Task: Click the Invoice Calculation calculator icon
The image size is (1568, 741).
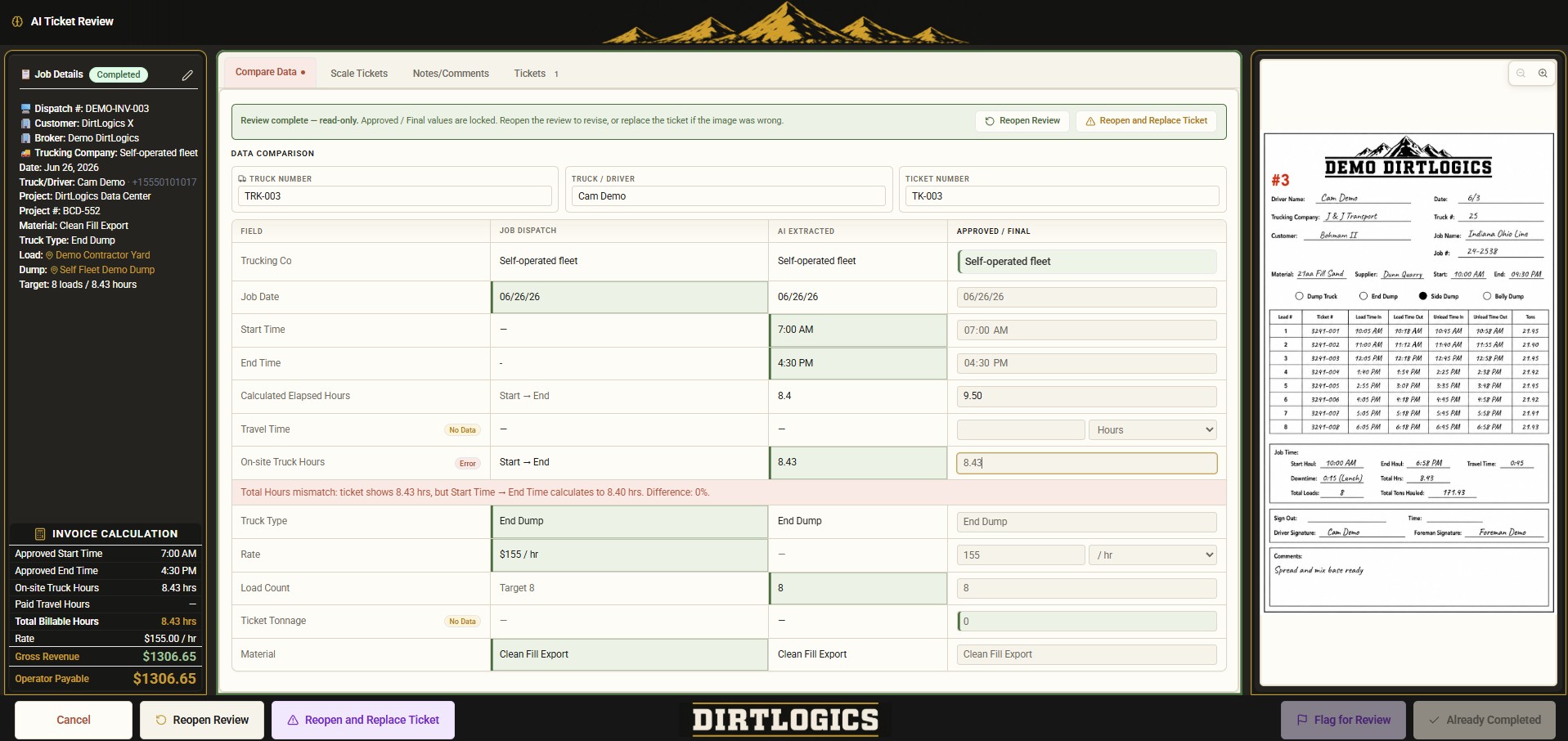Action: pyautogui.click(x=40, y=534)
